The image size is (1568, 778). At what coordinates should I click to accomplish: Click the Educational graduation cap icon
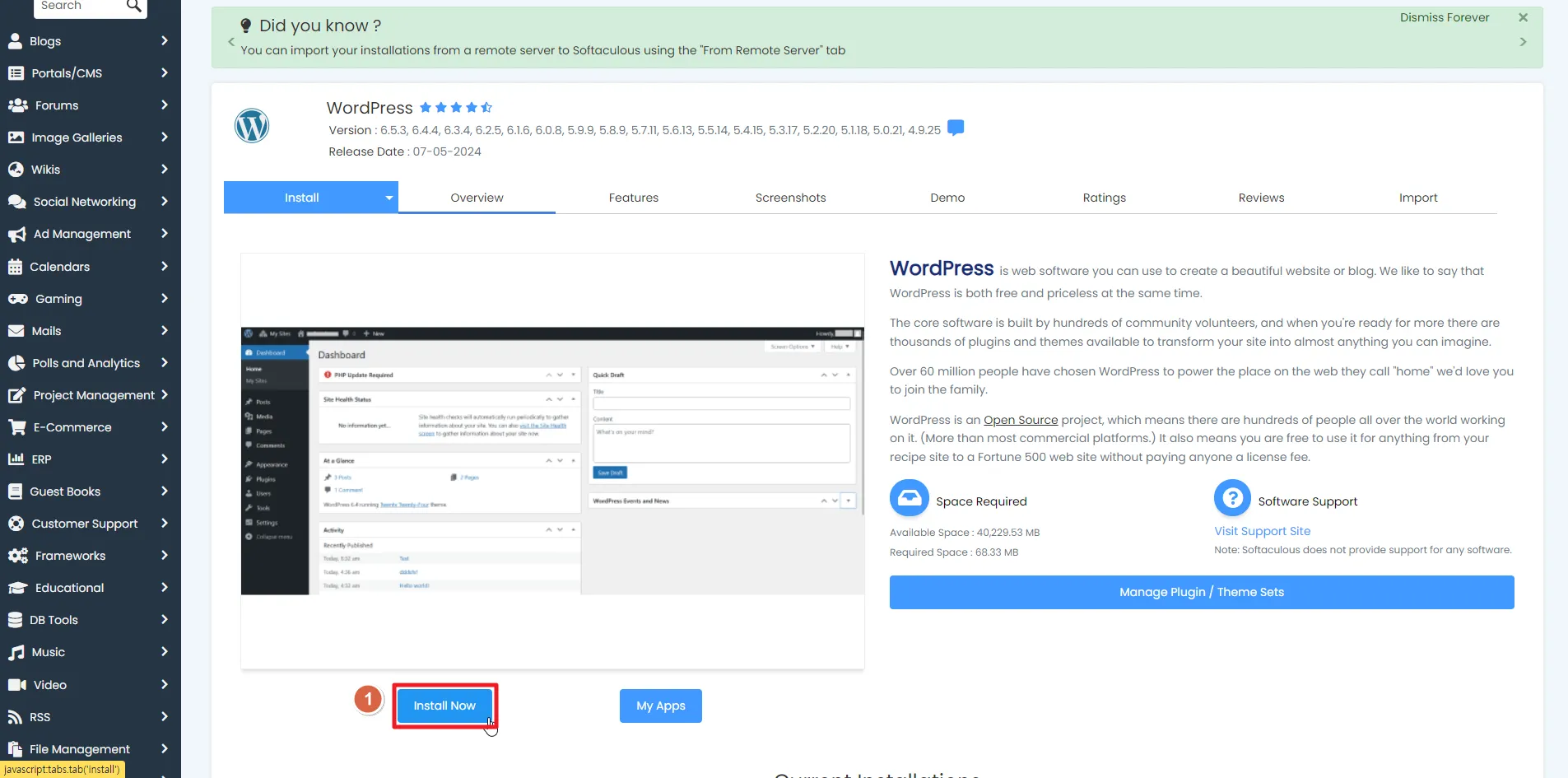(x=17, y=588)
